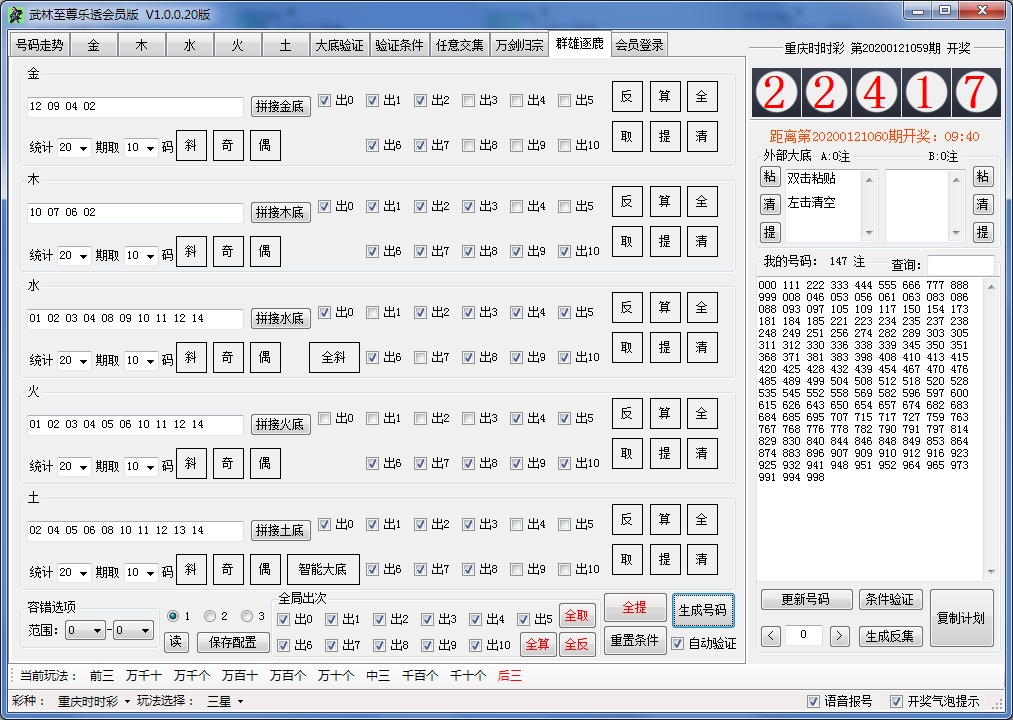The width and height of the screenshot is (1013, 720).
Task: Click the left arrow next to the 0 field
Action: pyautogui.click(x=771, y=636)
